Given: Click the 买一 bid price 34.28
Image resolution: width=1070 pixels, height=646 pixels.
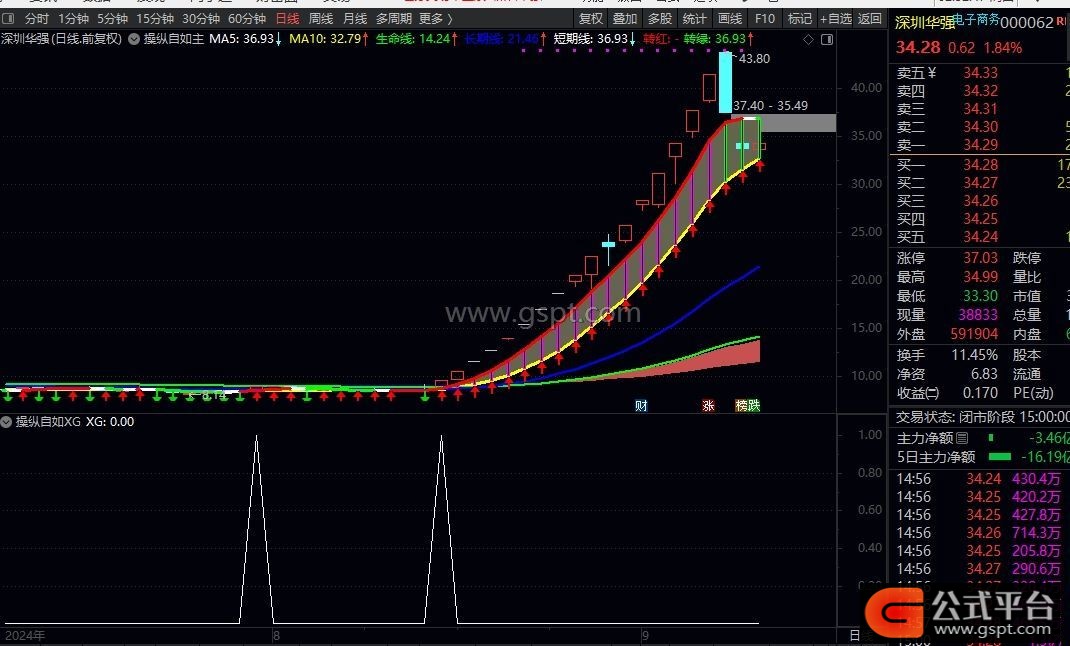Looking at the screenshot, I should (980, 164).
